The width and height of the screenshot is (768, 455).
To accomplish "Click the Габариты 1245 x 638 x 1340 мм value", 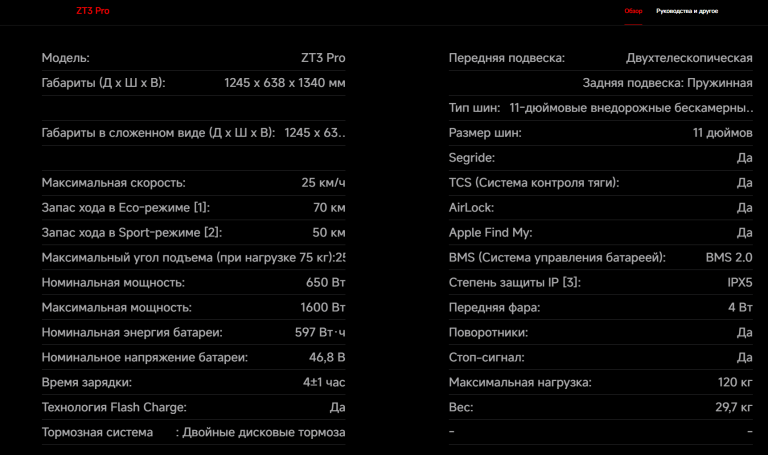I will 285,83.
